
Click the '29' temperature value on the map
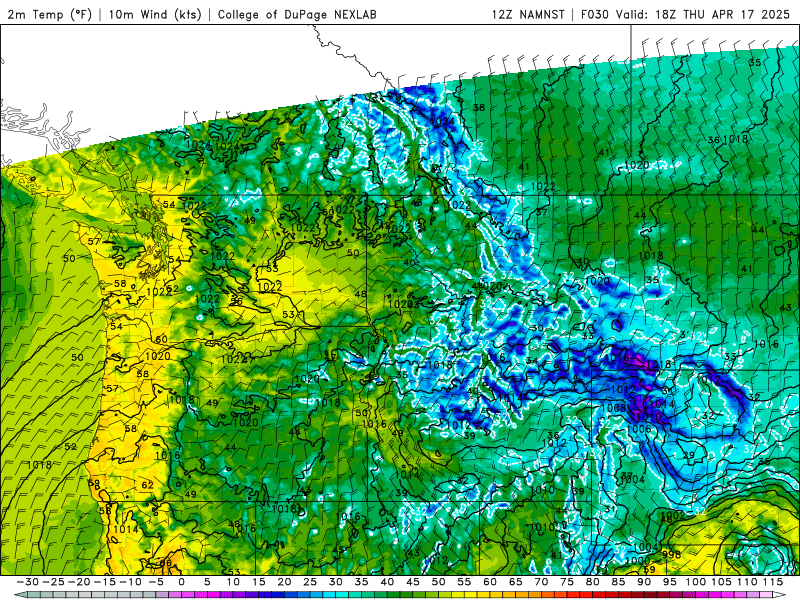pos(689,455)
